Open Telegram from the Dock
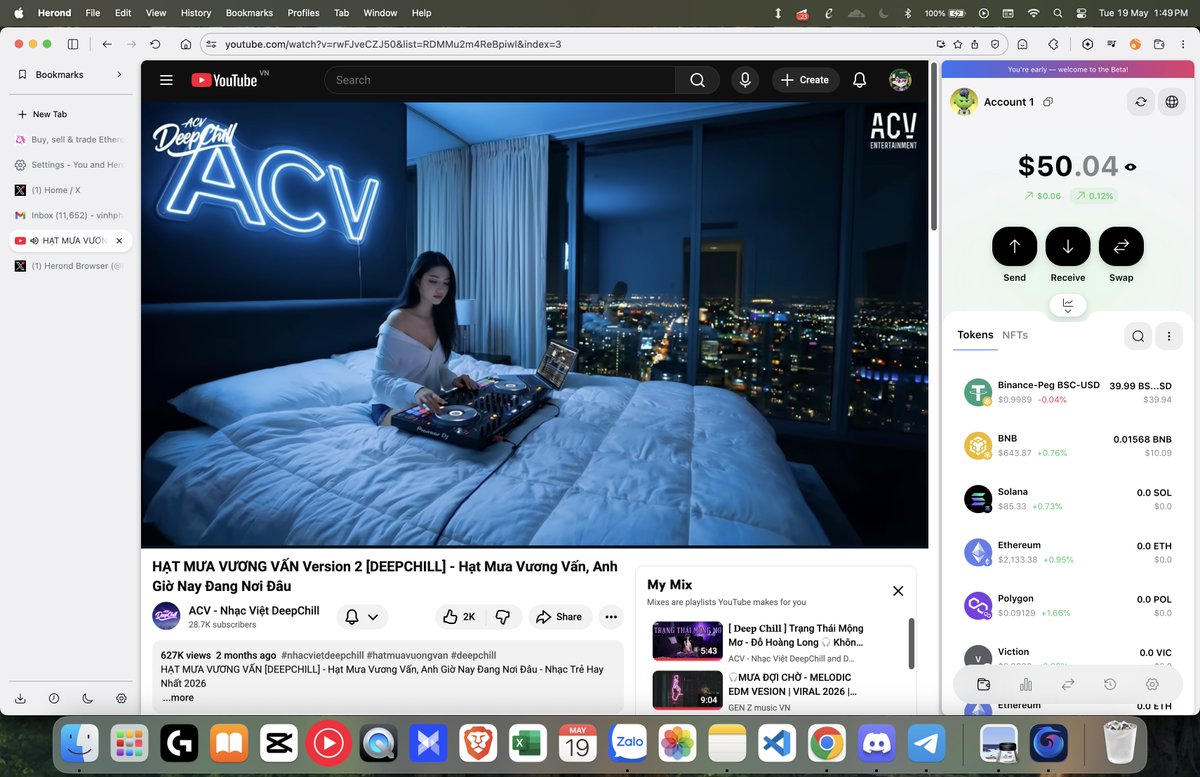This screenshot has height=777, width=1200. coord(927,743)
